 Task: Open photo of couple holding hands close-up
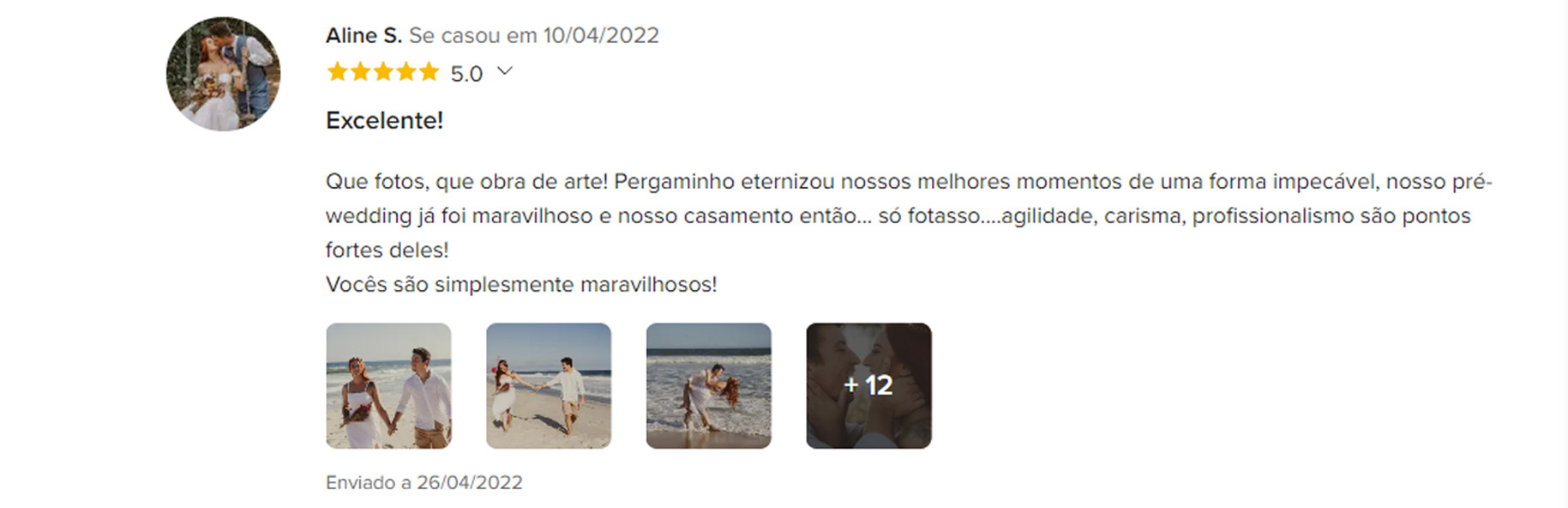388,385
